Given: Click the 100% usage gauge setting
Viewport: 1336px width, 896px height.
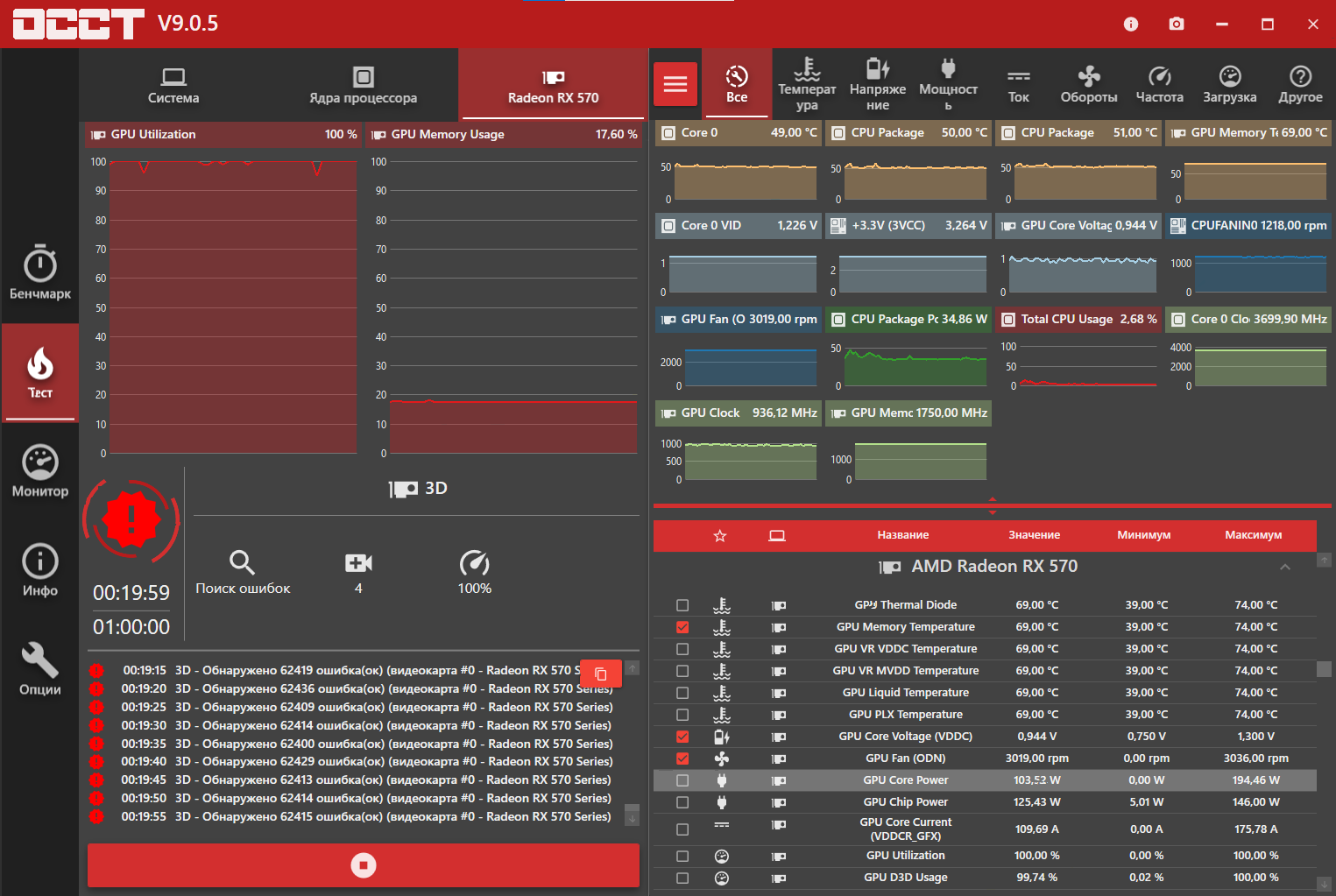Looking at the screenshot, I should coord(474,572).
